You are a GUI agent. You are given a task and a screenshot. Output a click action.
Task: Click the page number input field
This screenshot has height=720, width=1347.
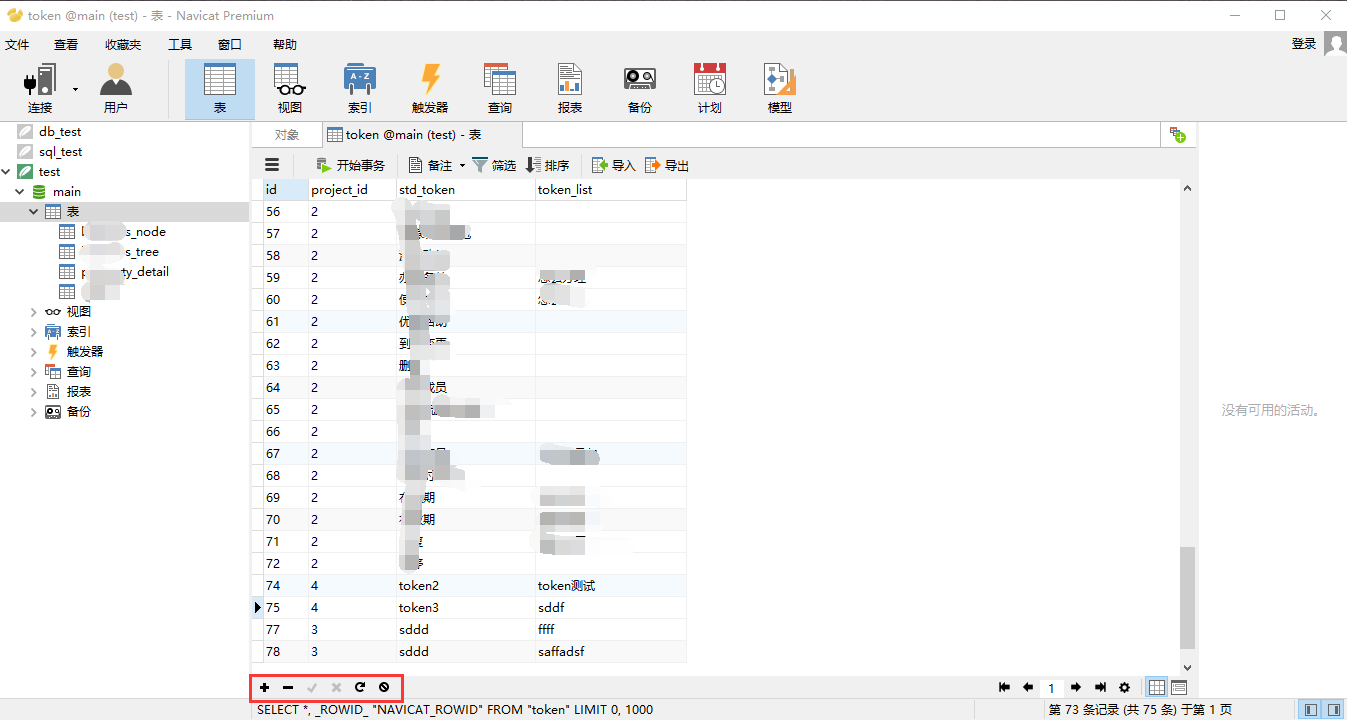coord(1051,687)
